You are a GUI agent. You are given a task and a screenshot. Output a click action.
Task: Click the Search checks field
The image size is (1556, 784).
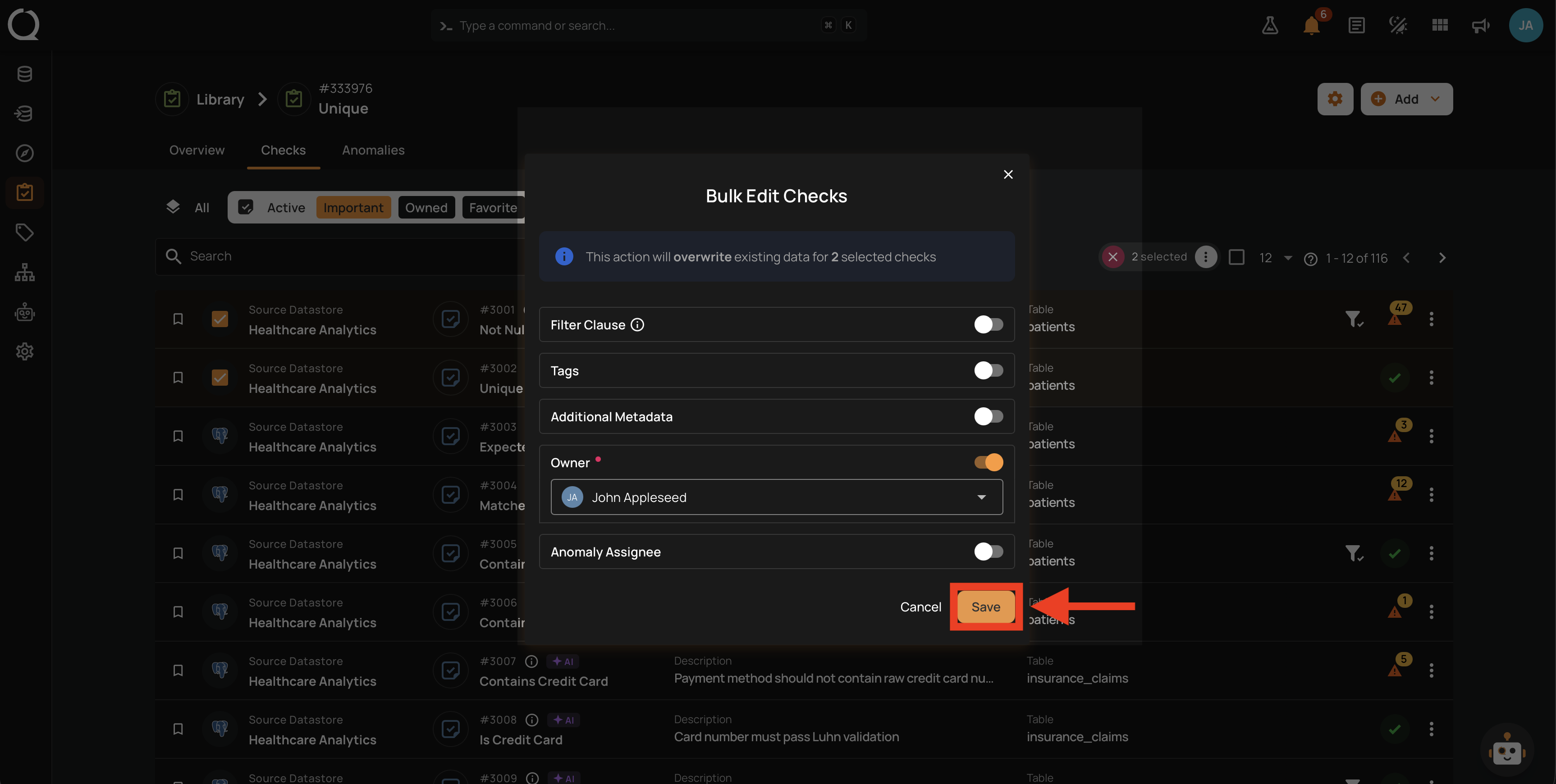(340, 257)
